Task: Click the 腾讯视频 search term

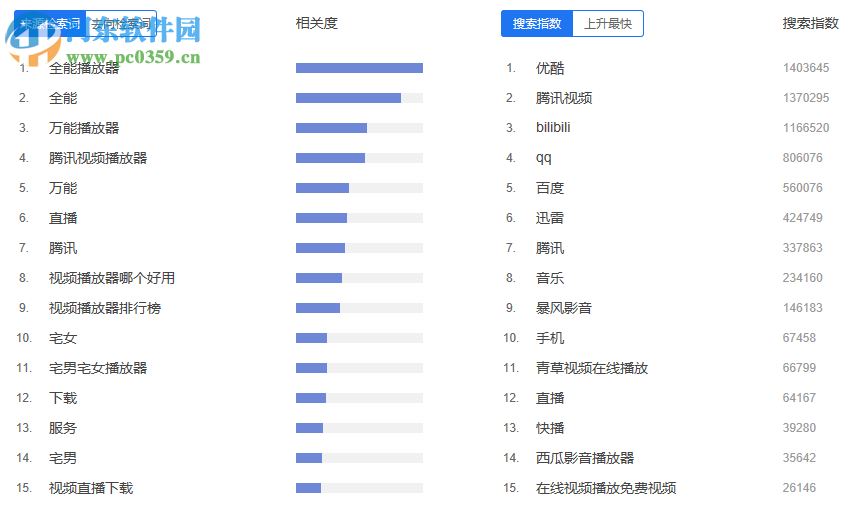Action: pyautogui.click(x=564, y=98)
